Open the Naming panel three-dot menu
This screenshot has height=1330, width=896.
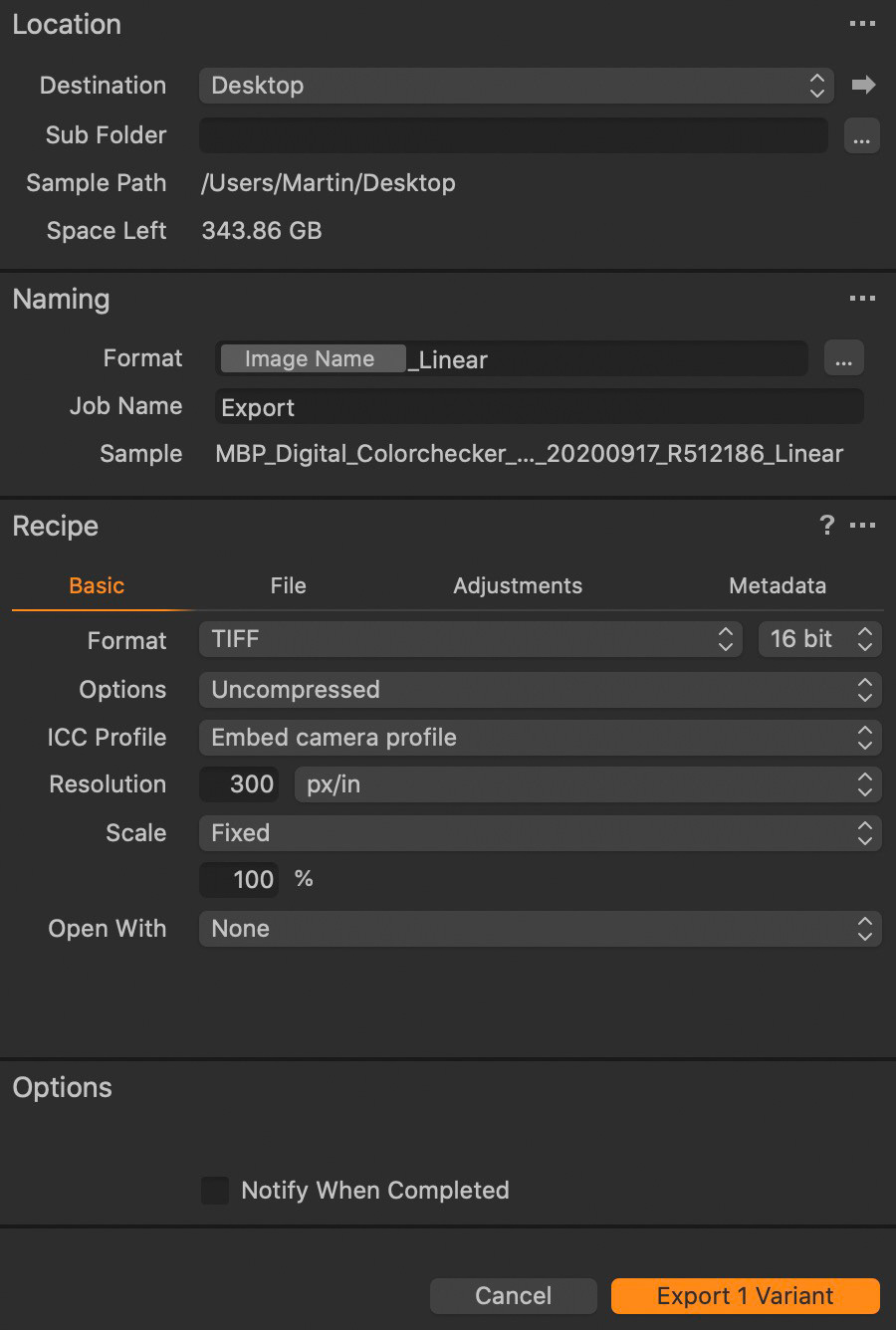tap(862, 299)
